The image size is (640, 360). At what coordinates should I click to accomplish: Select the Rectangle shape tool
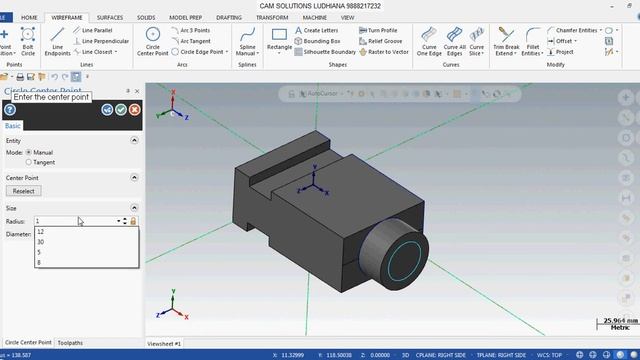tap(279, 41)
